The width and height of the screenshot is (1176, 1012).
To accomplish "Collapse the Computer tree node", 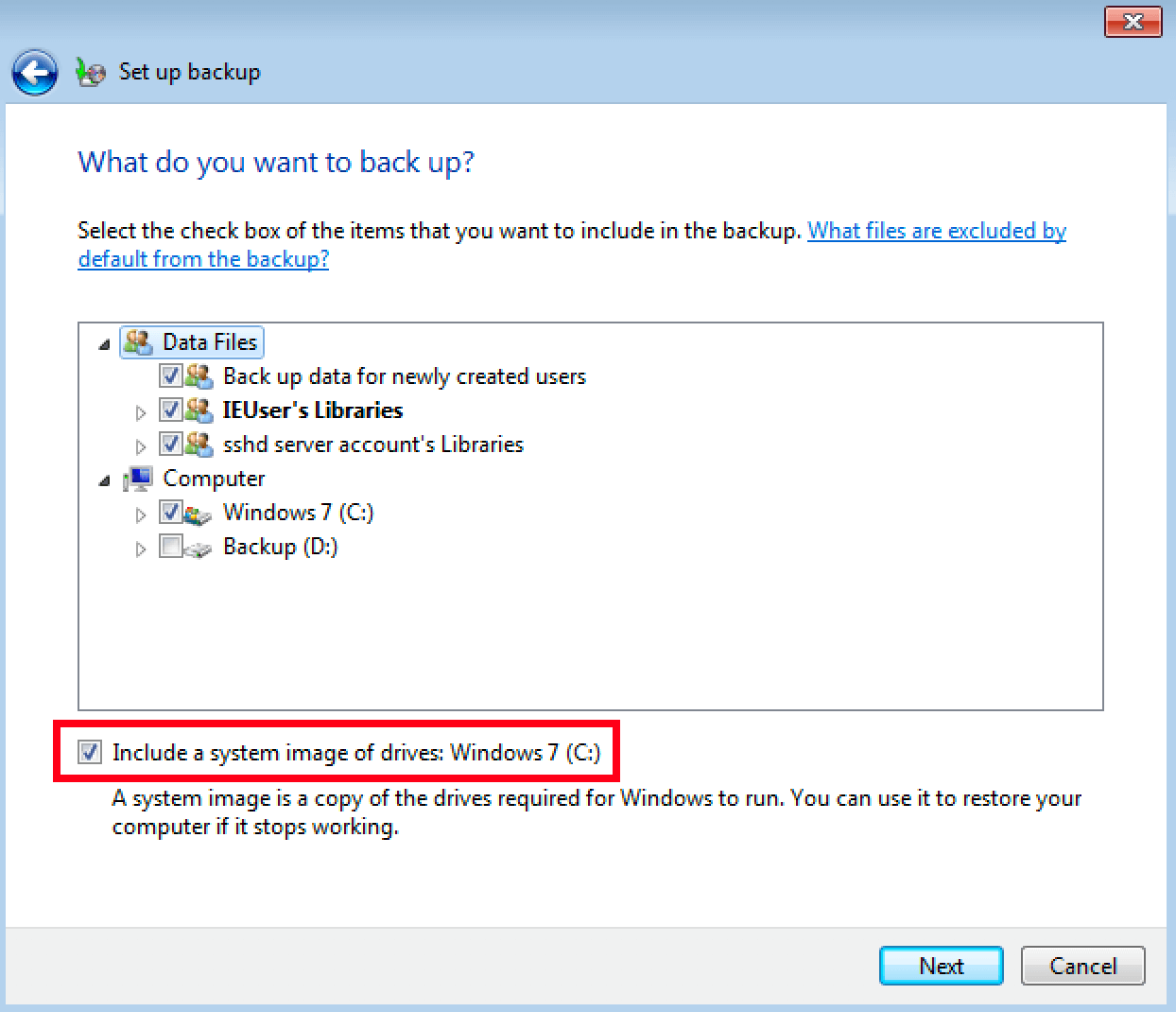I will (x=104, y=481).
